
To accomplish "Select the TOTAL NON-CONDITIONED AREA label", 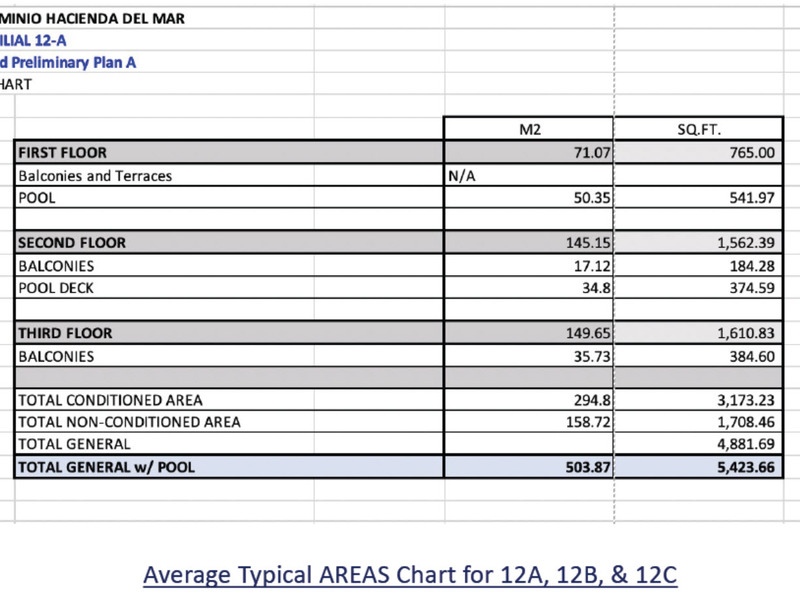I will tap(229, 421).
